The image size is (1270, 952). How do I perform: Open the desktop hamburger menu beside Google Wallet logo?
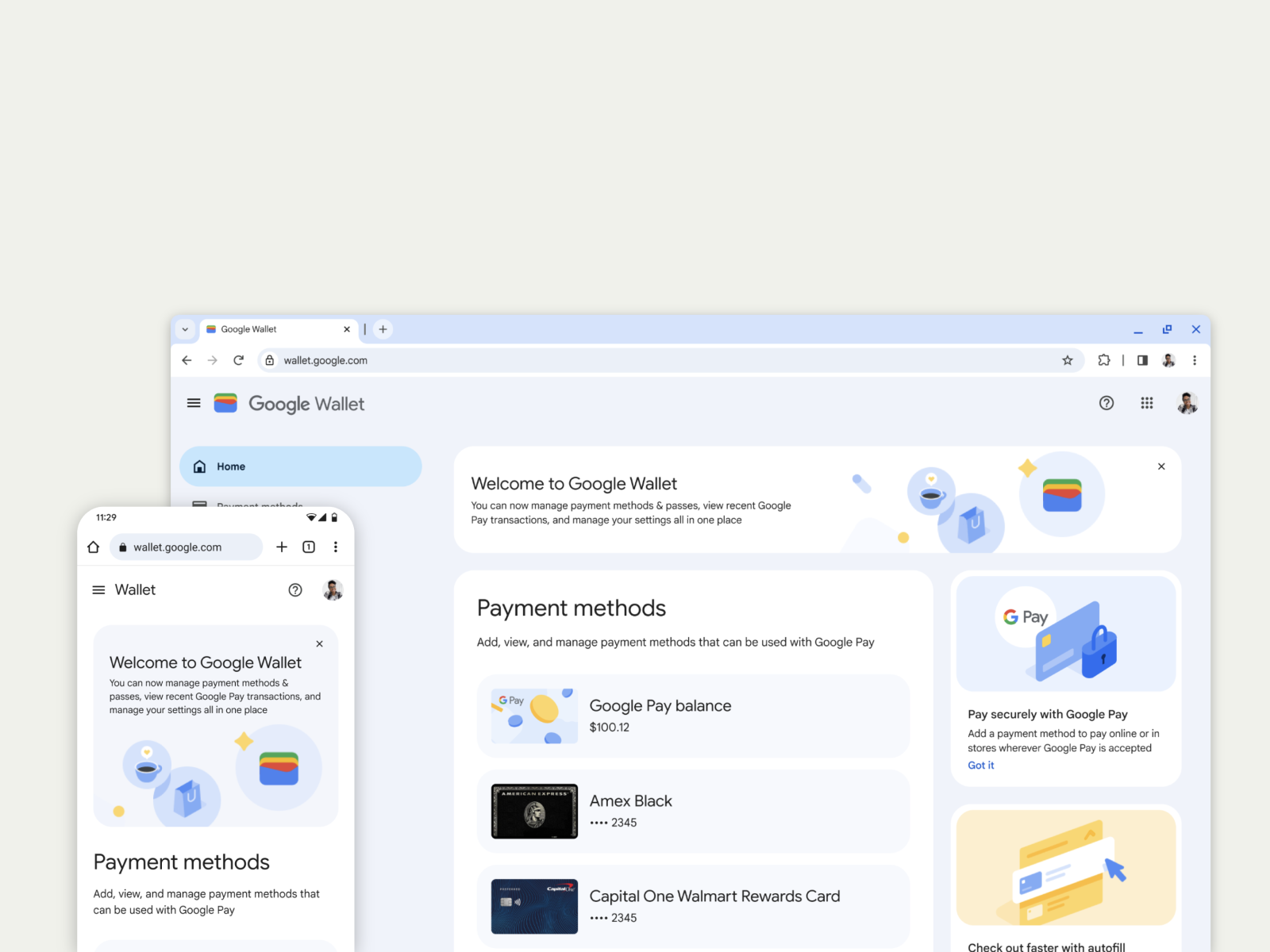194,403
